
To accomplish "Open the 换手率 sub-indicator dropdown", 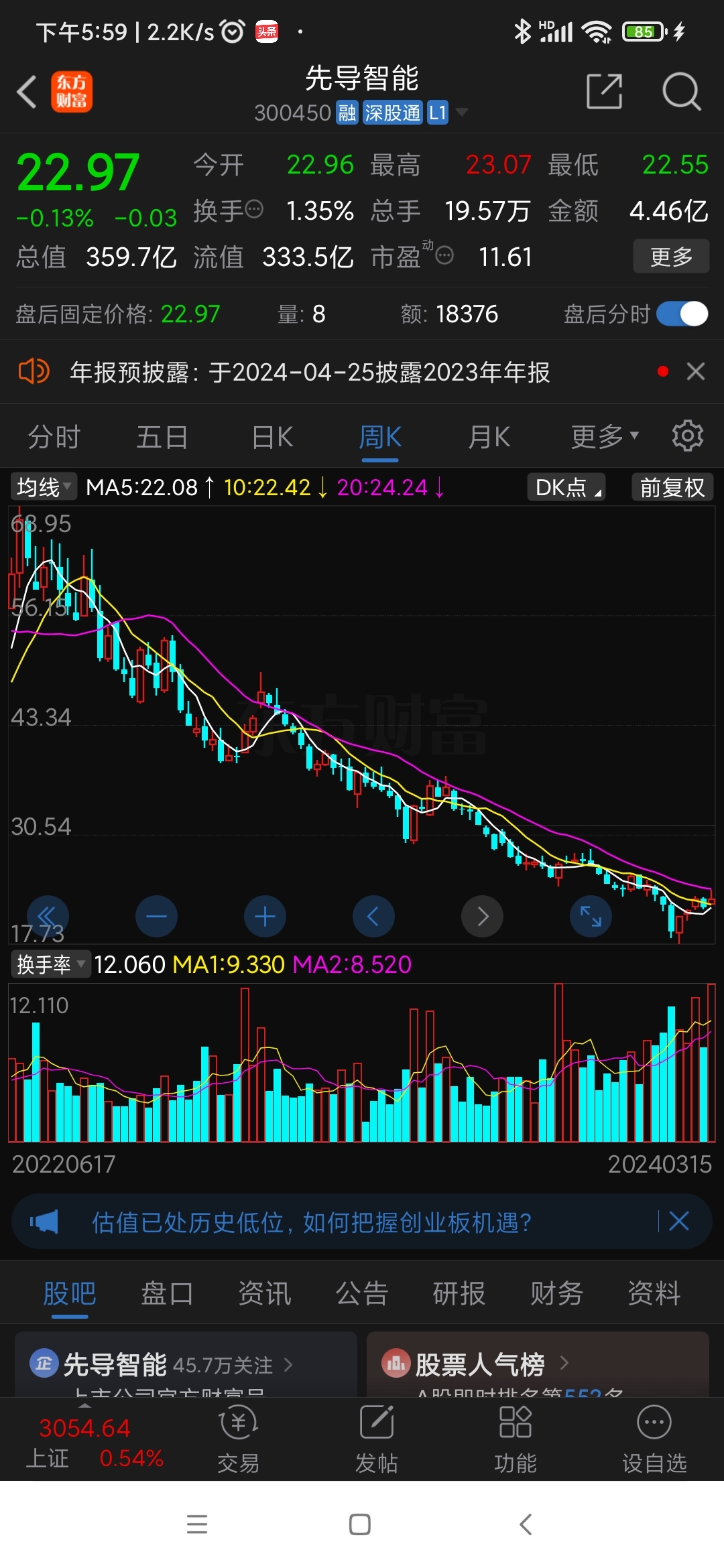I will tap(50, 964).
